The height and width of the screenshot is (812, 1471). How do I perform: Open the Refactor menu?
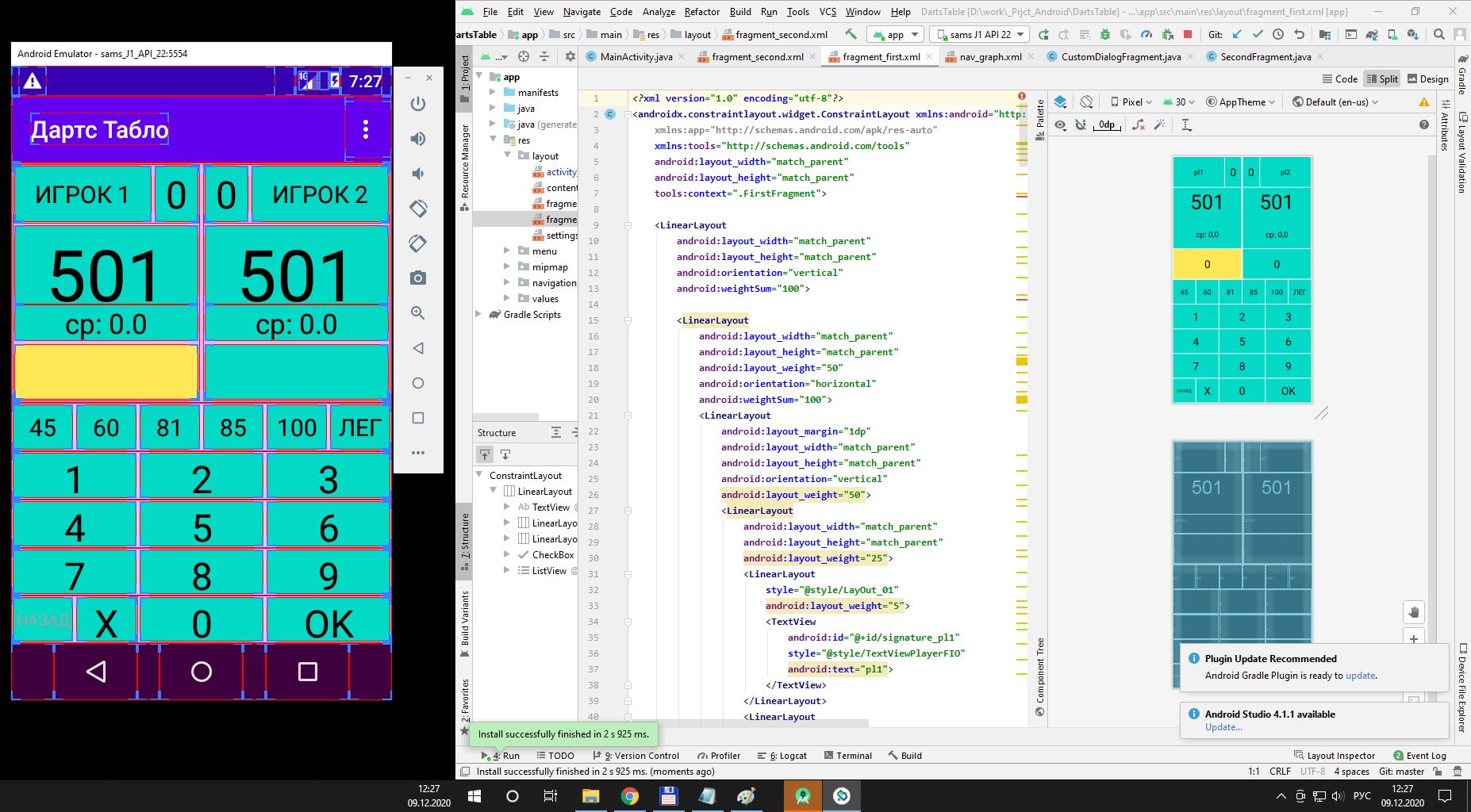(x=701, y=11)
